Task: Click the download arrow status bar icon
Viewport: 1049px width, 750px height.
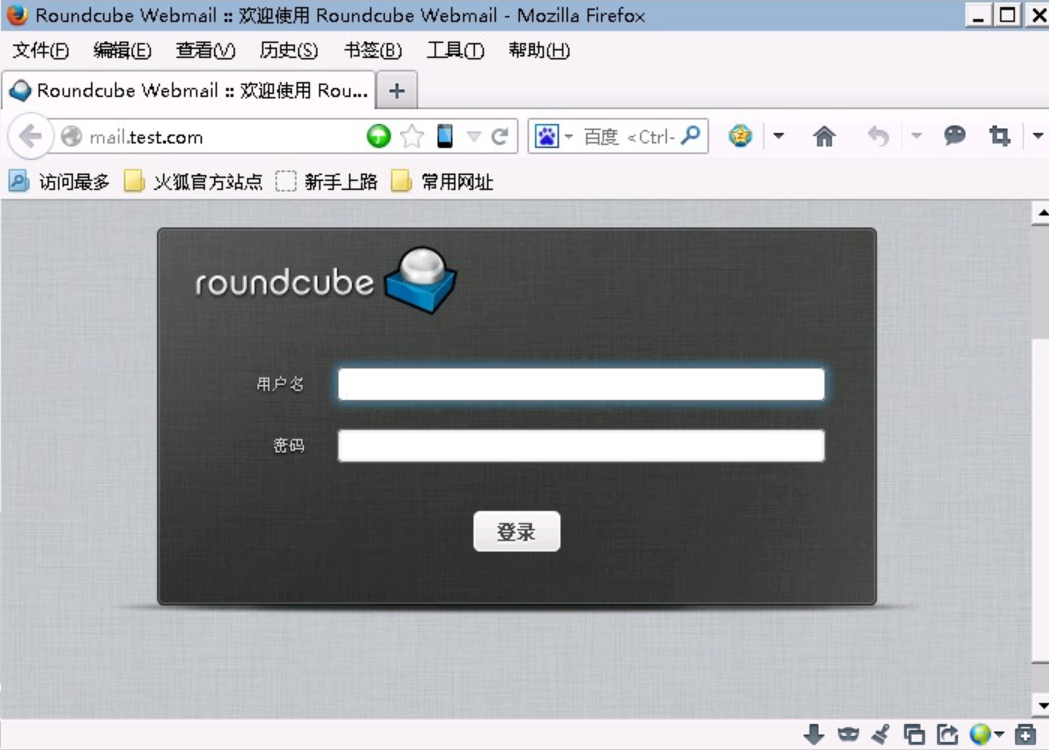Action: pos(814,734)
